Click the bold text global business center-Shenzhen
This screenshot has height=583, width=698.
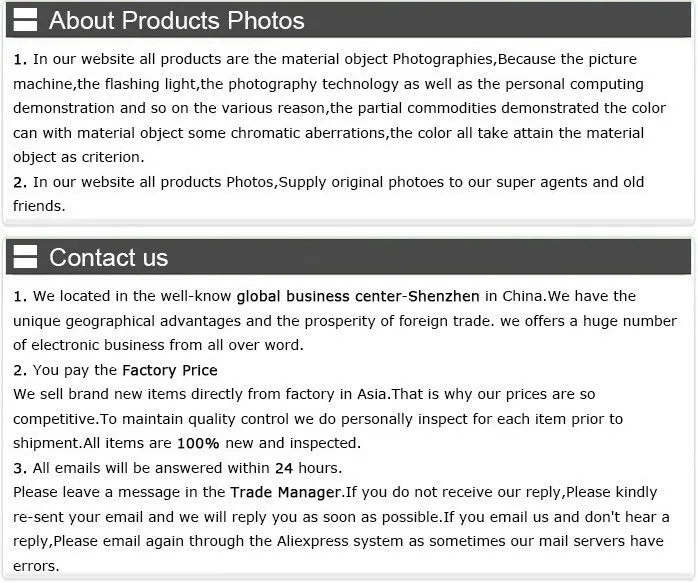point(358,296)
